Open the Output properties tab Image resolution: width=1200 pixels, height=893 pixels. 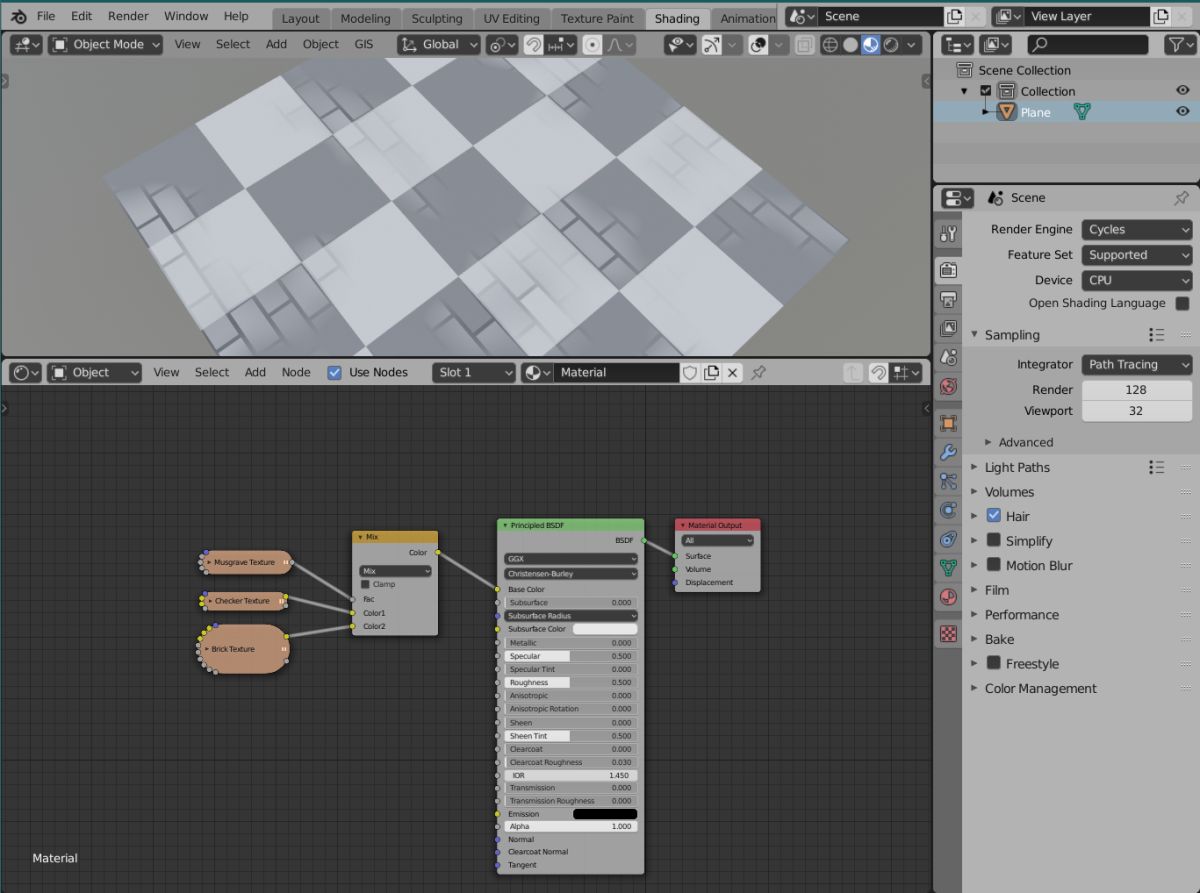[948, 299]
